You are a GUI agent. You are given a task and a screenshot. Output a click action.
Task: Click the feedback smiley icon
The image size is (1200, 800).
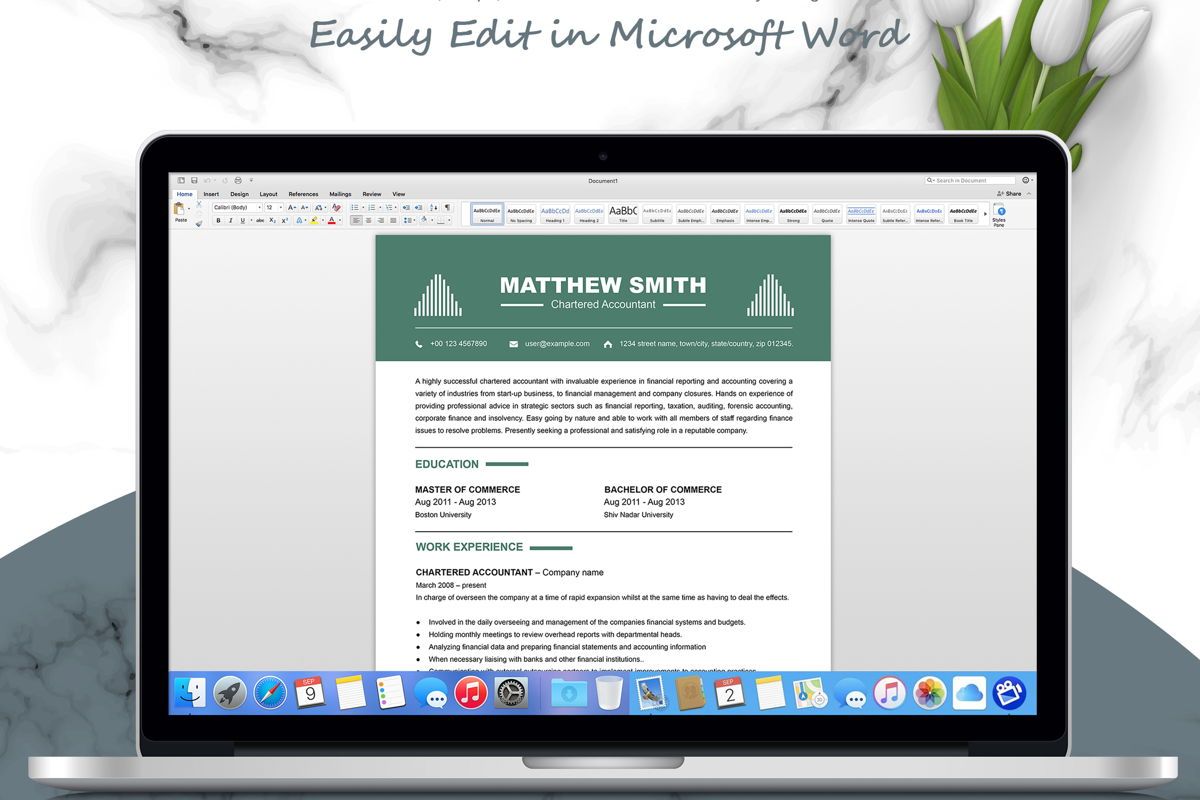click(1026, 180)
